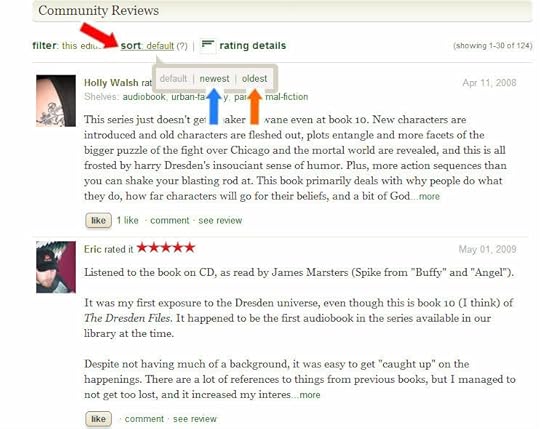Comment on Holly Walsh's review
540x429 pixels.
click(170, 220)
